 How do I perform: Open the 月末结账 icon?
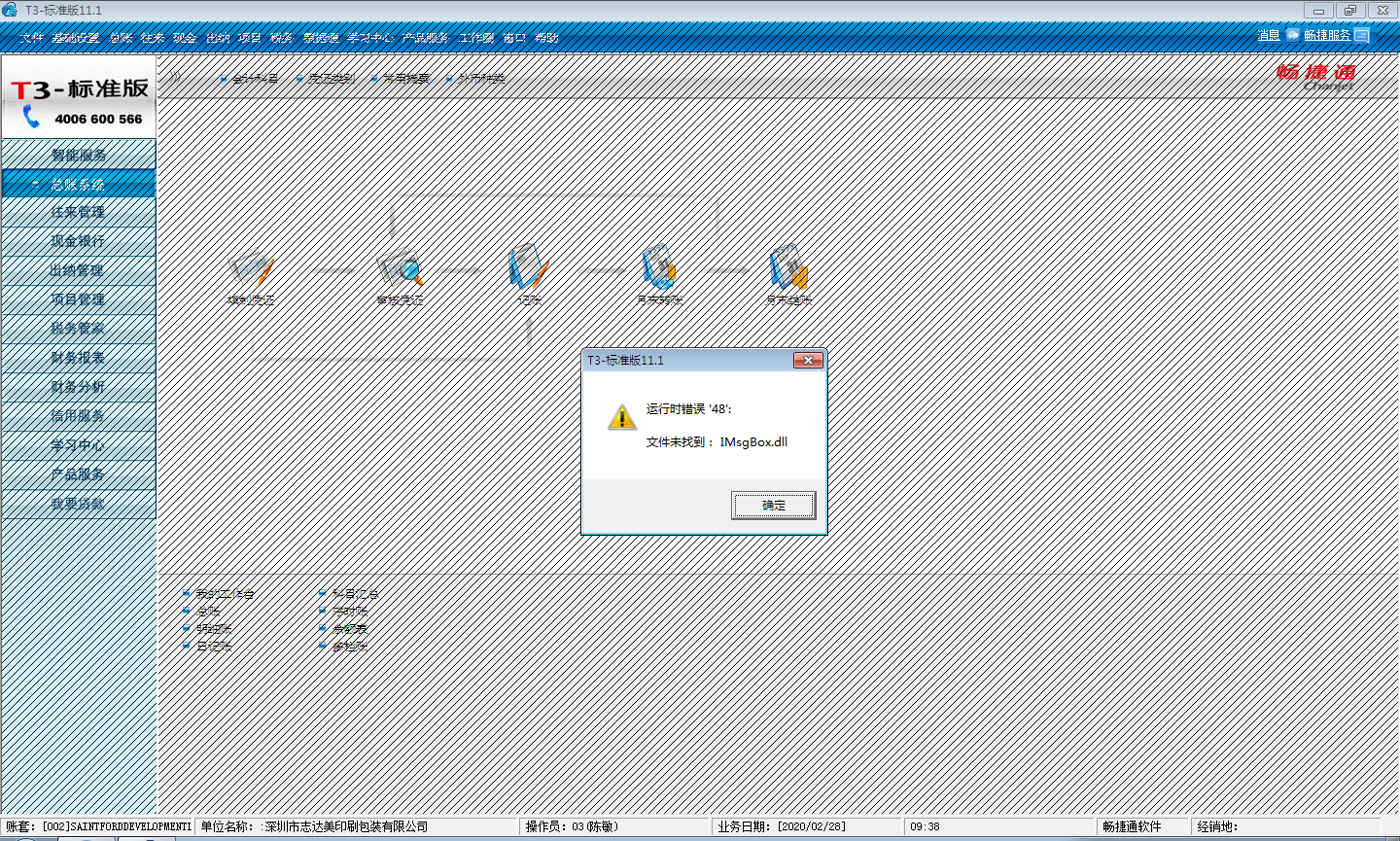click(x=787, y=267)
